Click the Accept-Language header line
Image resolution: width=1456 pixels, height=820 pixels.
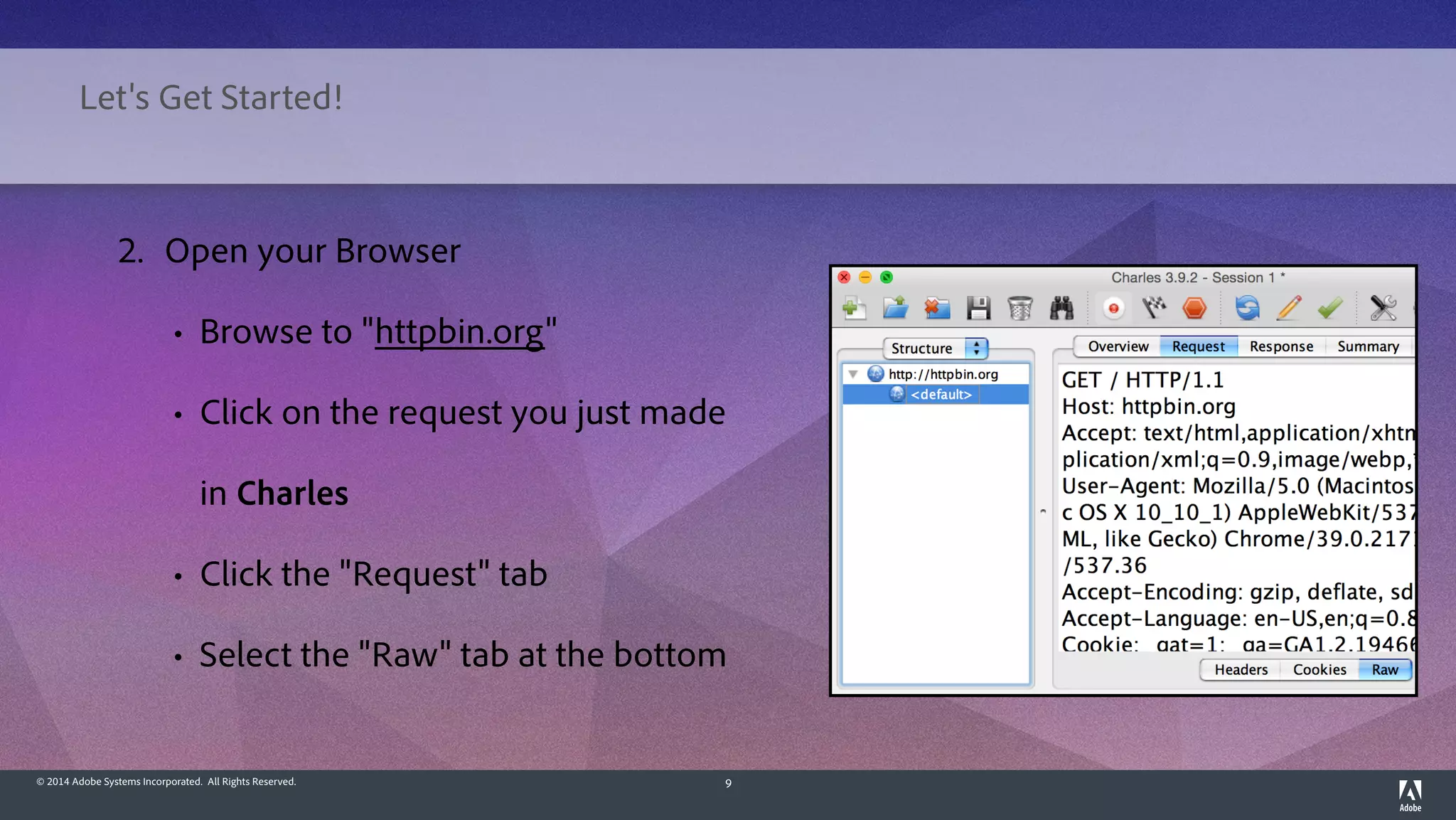click(x=1237, y=619)
